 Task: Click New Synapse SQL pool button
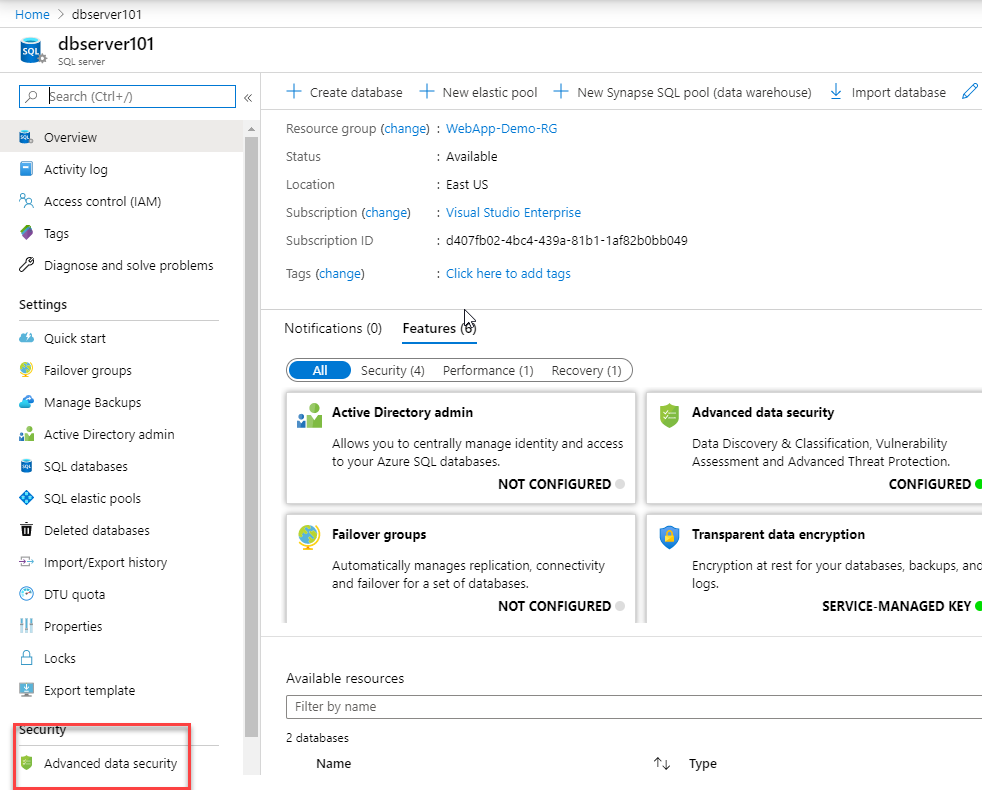click(683, 92)
